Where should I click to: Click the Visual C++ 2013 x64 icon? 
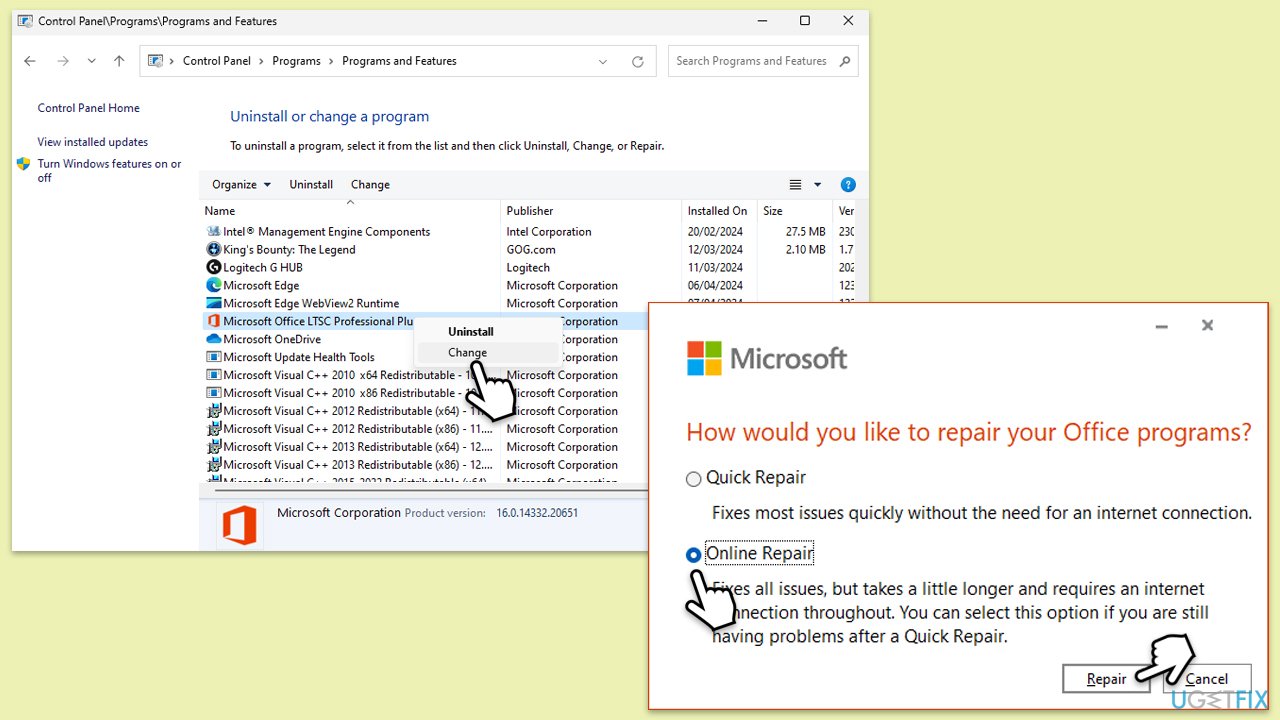(213, 447)
